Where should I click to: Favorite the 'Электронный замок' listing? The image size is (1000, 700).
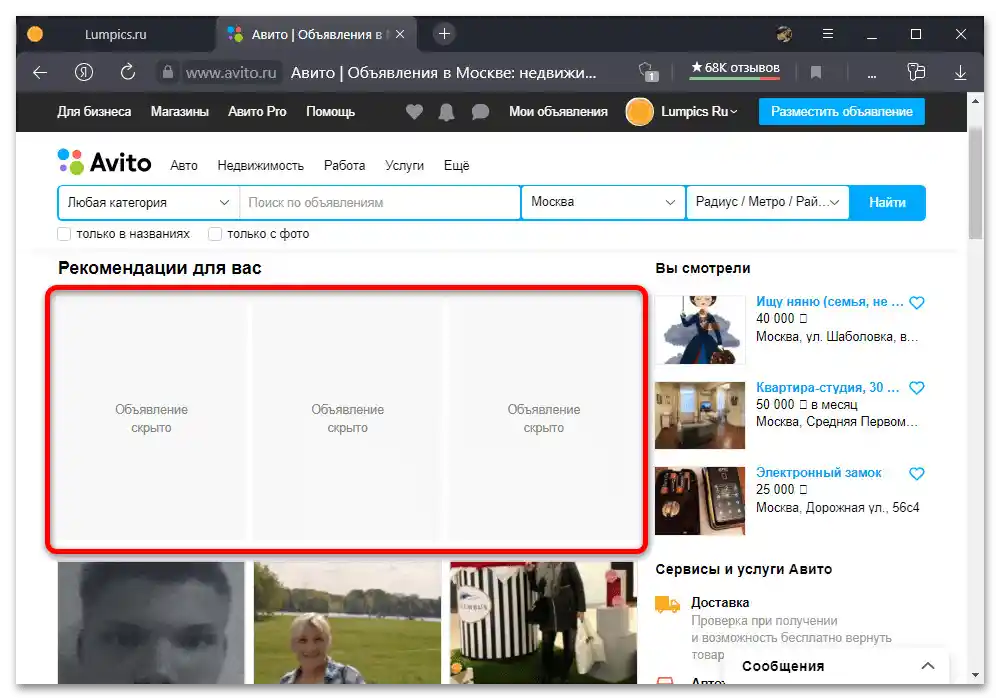tap(916, 473)
